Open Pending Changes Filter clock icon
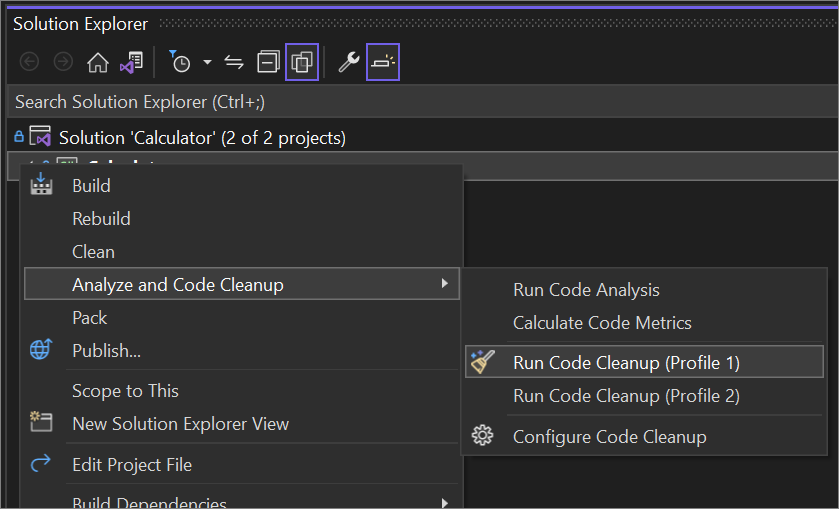 tap(180, 62)
